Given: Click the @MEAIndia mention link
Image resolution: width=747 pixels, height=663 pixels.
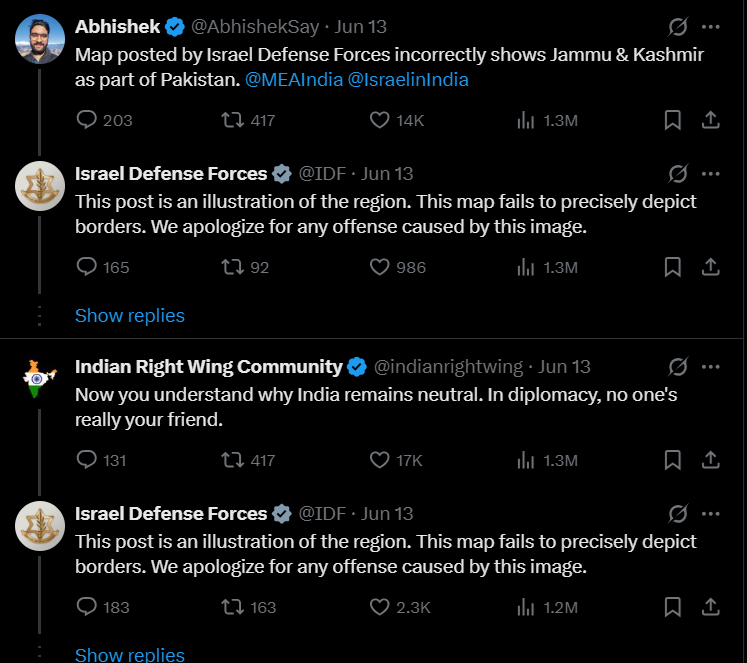Looking at the screenshot, I should 293,79.
